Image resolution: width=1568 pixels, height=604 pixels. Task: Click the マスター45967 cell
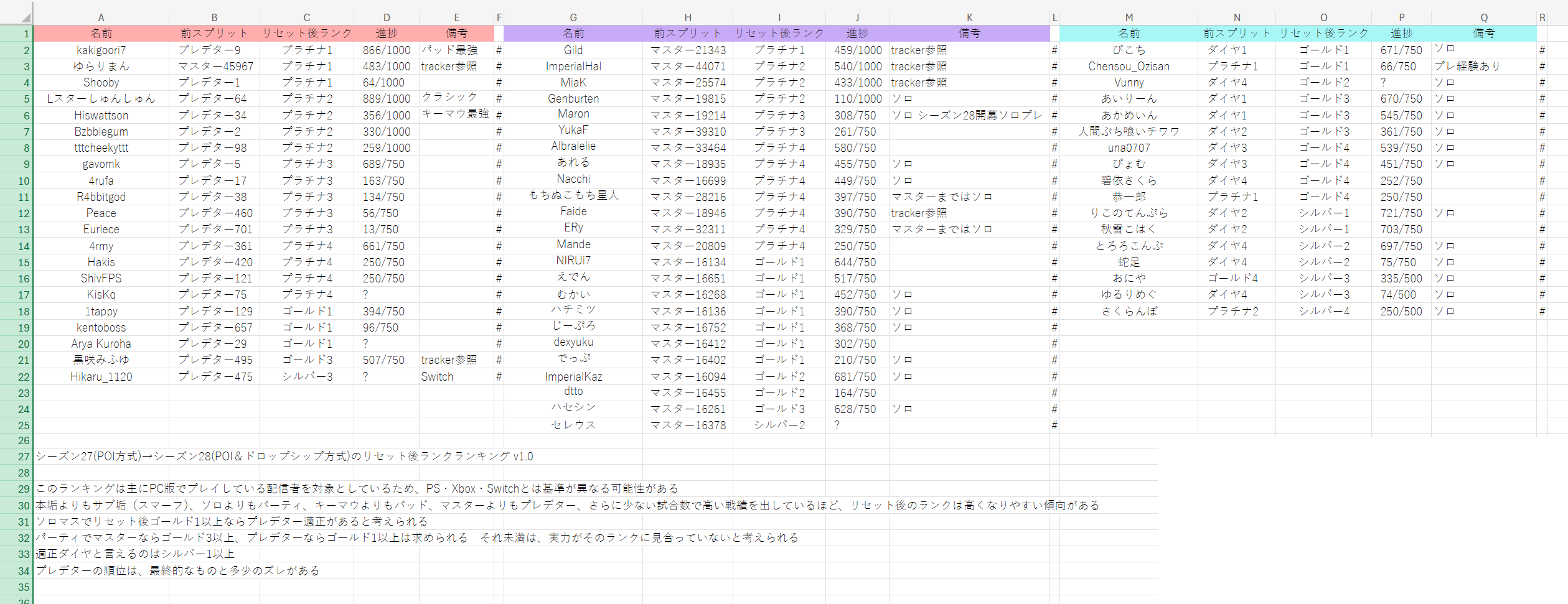215,67
